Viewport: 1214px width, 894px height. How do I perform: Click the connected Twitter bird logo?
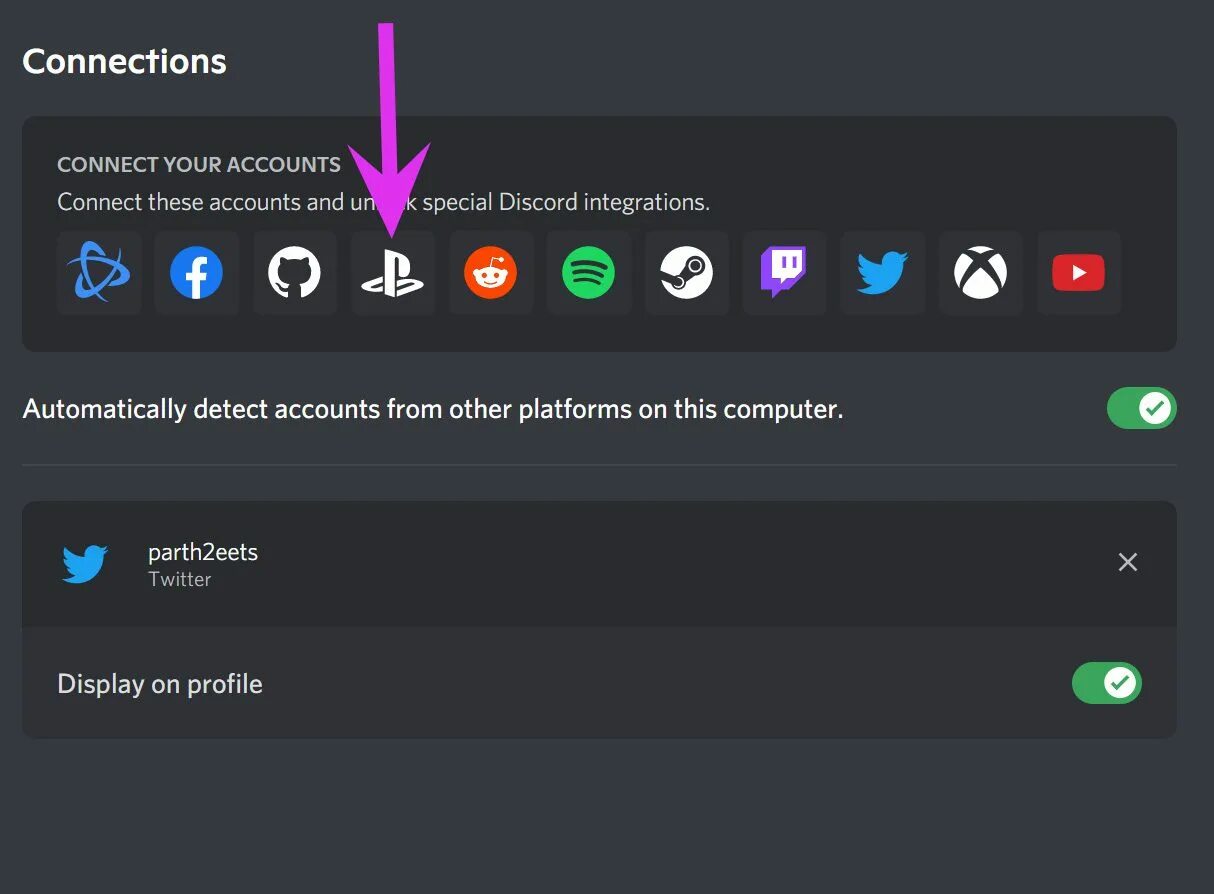tap(85, 564)
